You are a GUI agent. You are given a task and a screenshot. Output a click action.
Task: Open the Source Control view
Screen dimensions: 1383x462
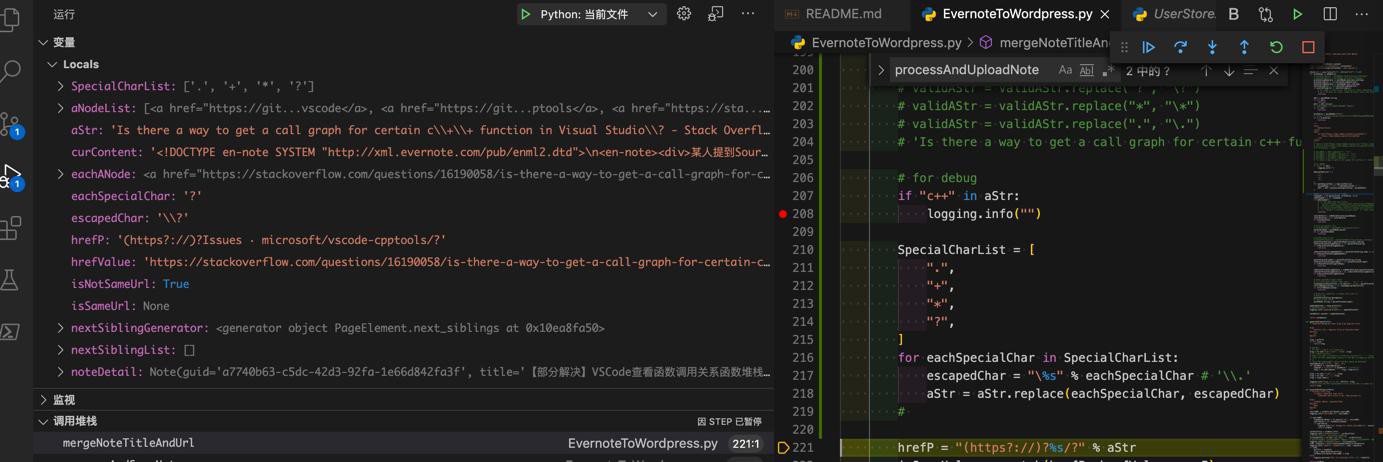(11, 125)
